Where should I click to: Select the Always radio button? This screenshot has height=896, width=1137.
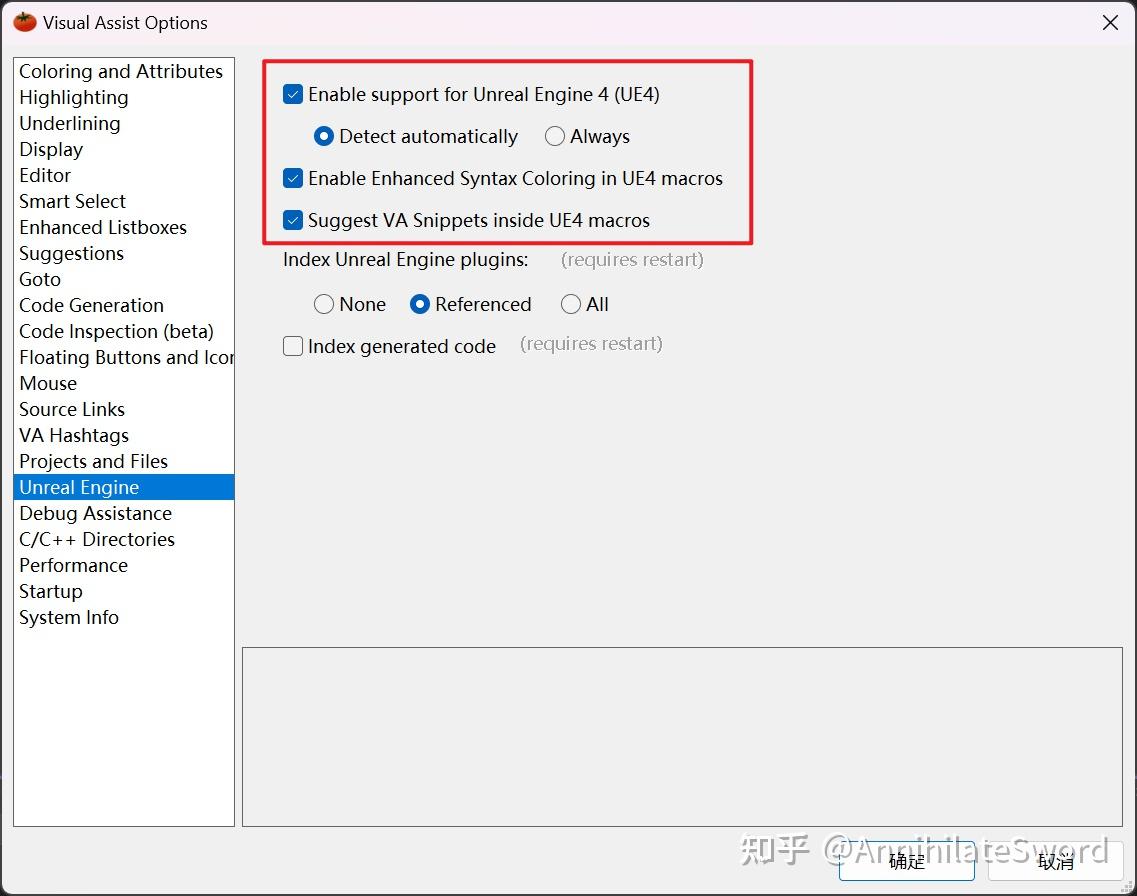555,136
